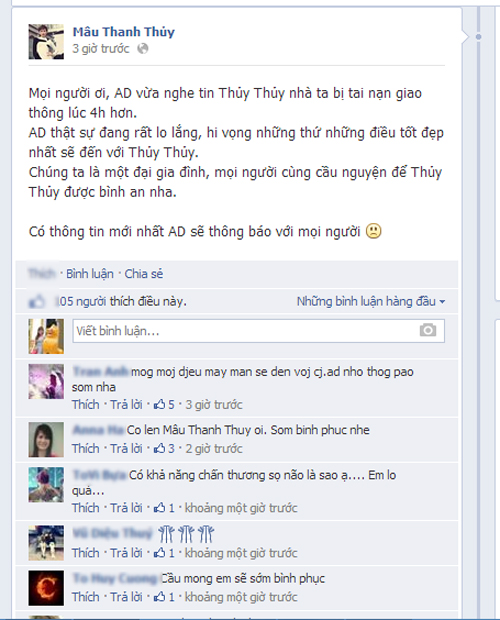The image size is (500, 620).
Task: Click the camera icon in comment box
Action: [428, 330]
